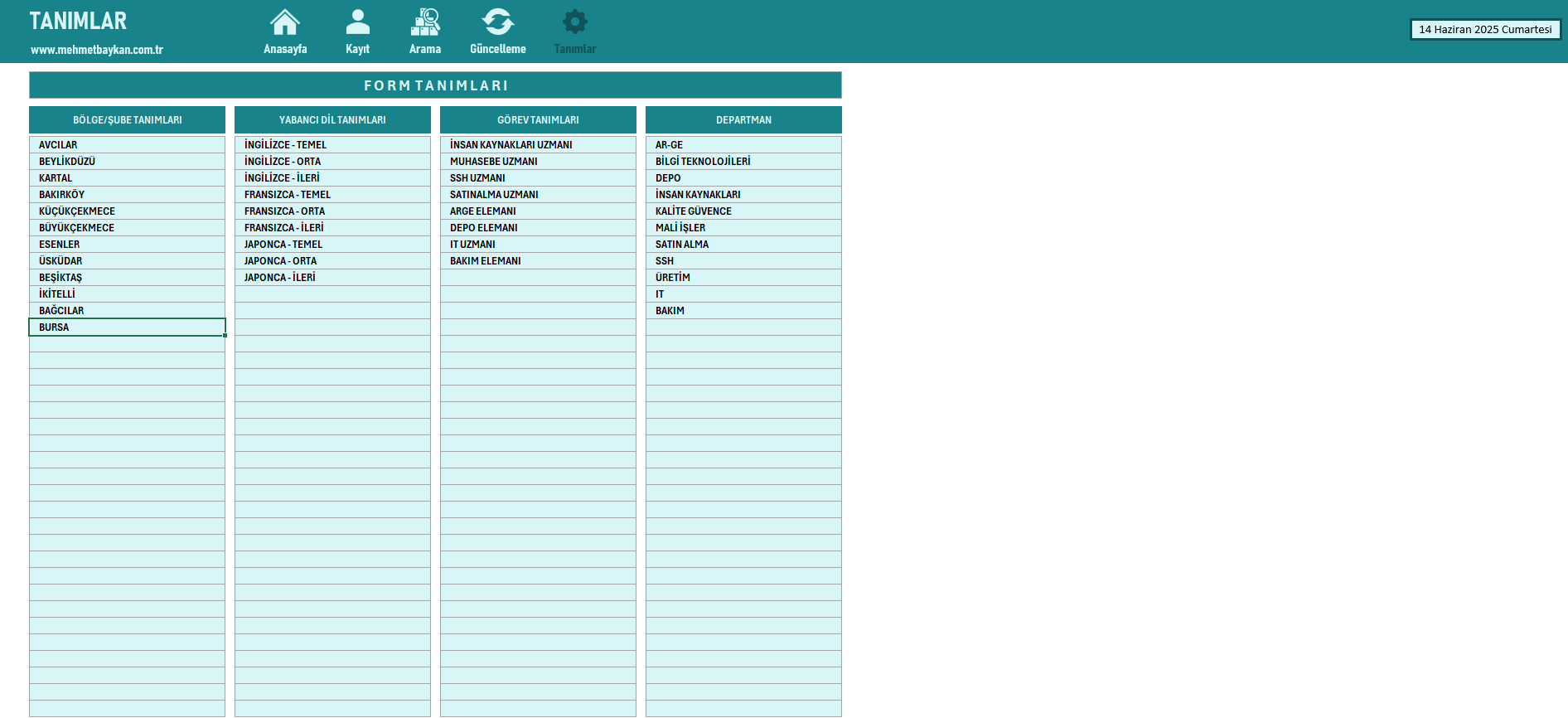The width and height of the screenshot is (1568, 718).
Task: Select the FRANSIZCA - İLERİ cell
Action: (332, 228)
